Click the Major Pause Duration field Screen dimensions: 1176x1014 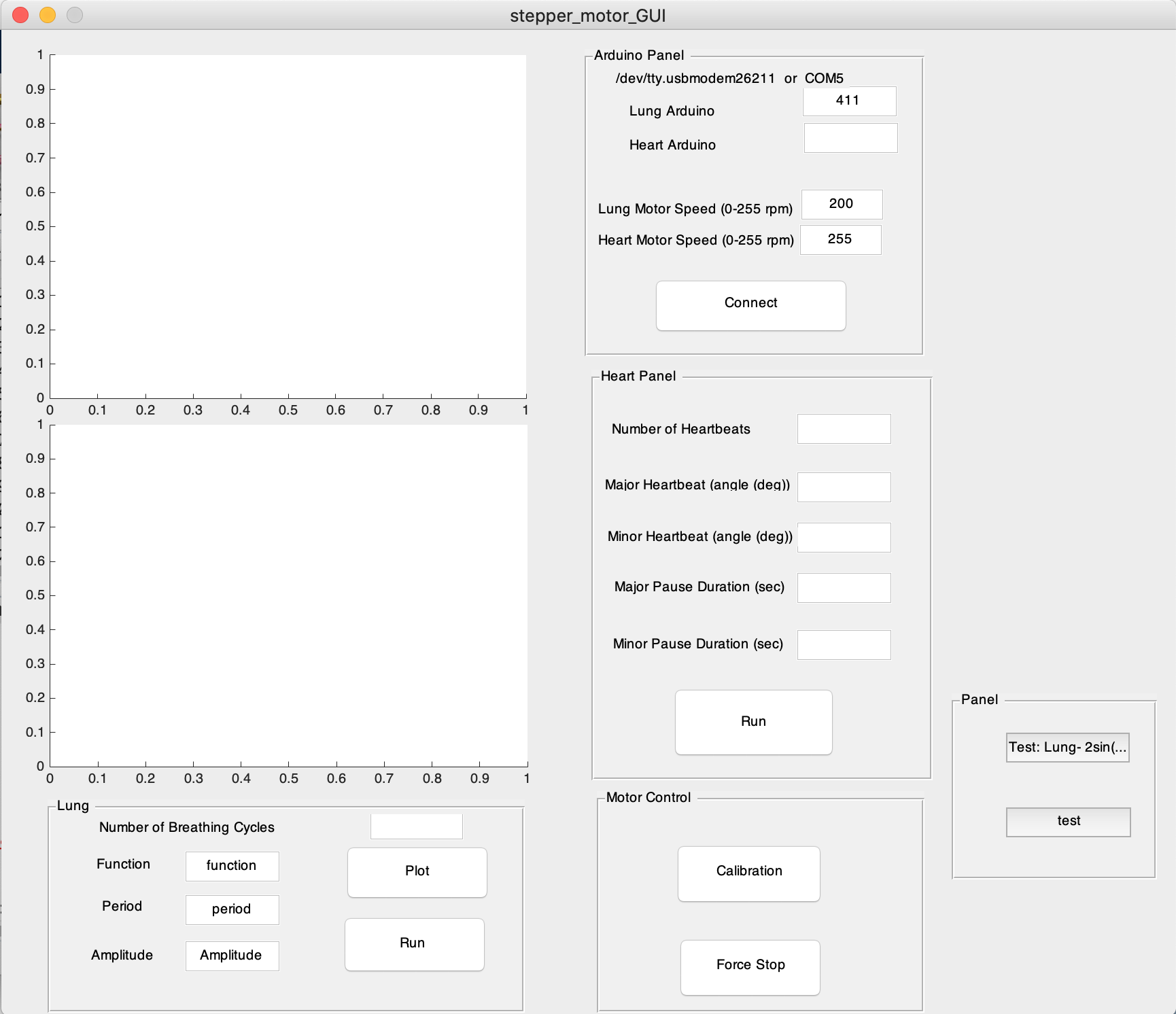coord(844,588)
